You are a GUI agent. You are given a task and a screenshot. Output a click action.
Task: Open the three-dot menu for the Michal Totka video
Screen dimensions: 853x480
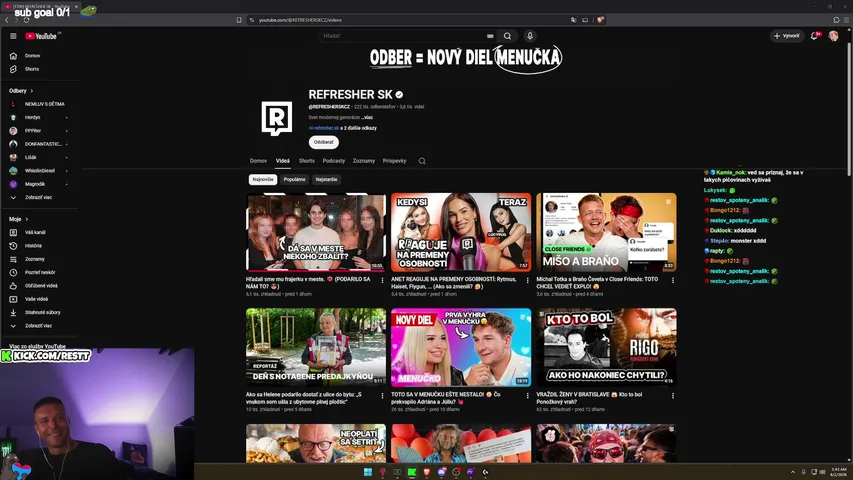[673, 280]
